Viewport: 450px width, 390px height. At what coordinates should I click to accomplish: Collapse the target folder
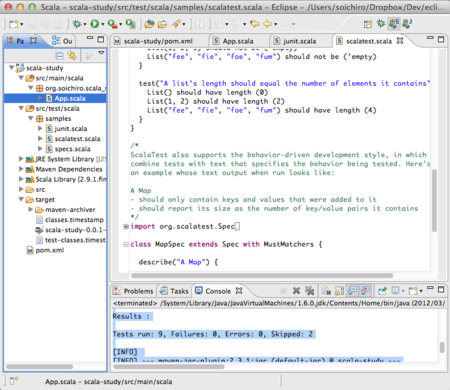21,199
